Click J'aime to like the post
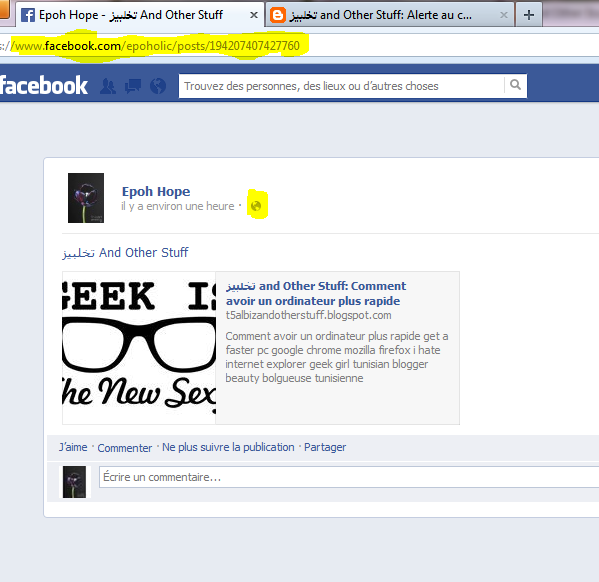 pyautogui.click(x=73, y=447)
